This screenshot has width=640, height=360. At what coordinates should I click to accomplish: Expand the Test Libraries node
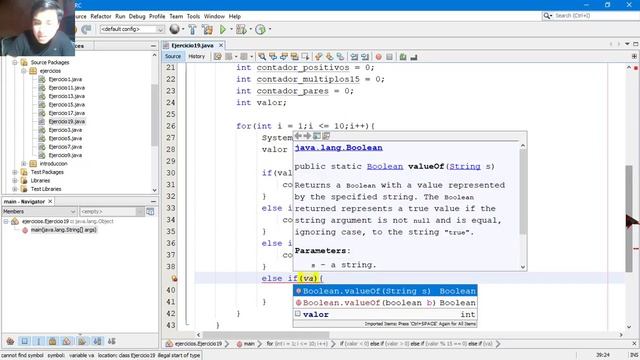point(15,189)
